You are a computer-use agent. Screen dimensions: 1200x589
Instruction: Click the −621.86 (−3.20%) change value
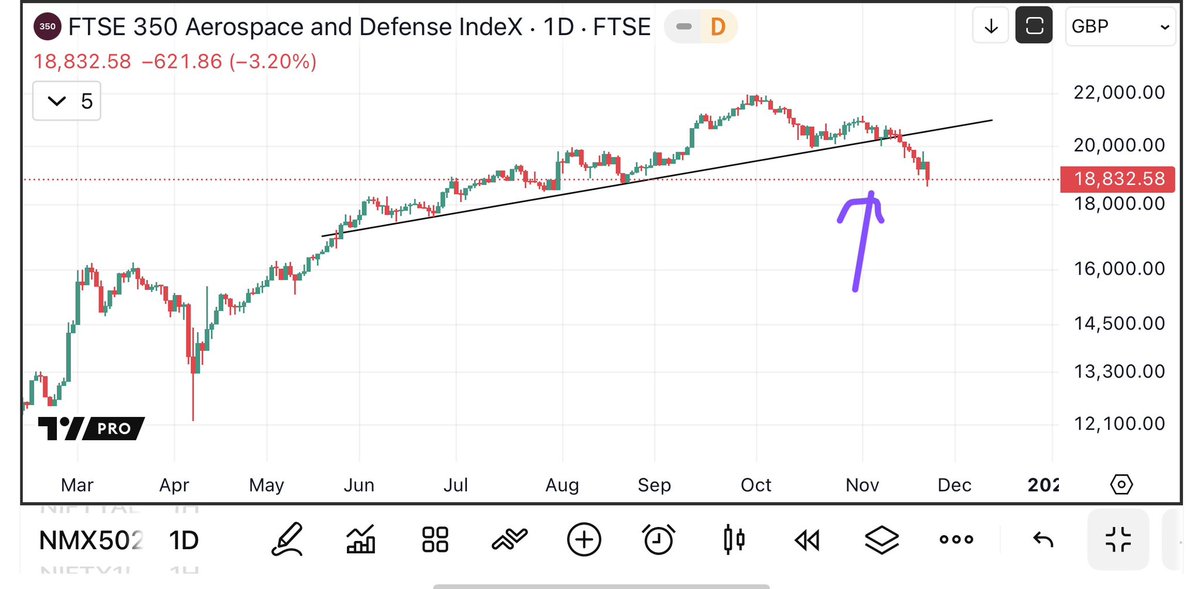pyautogui.click(x=228, y=61)
